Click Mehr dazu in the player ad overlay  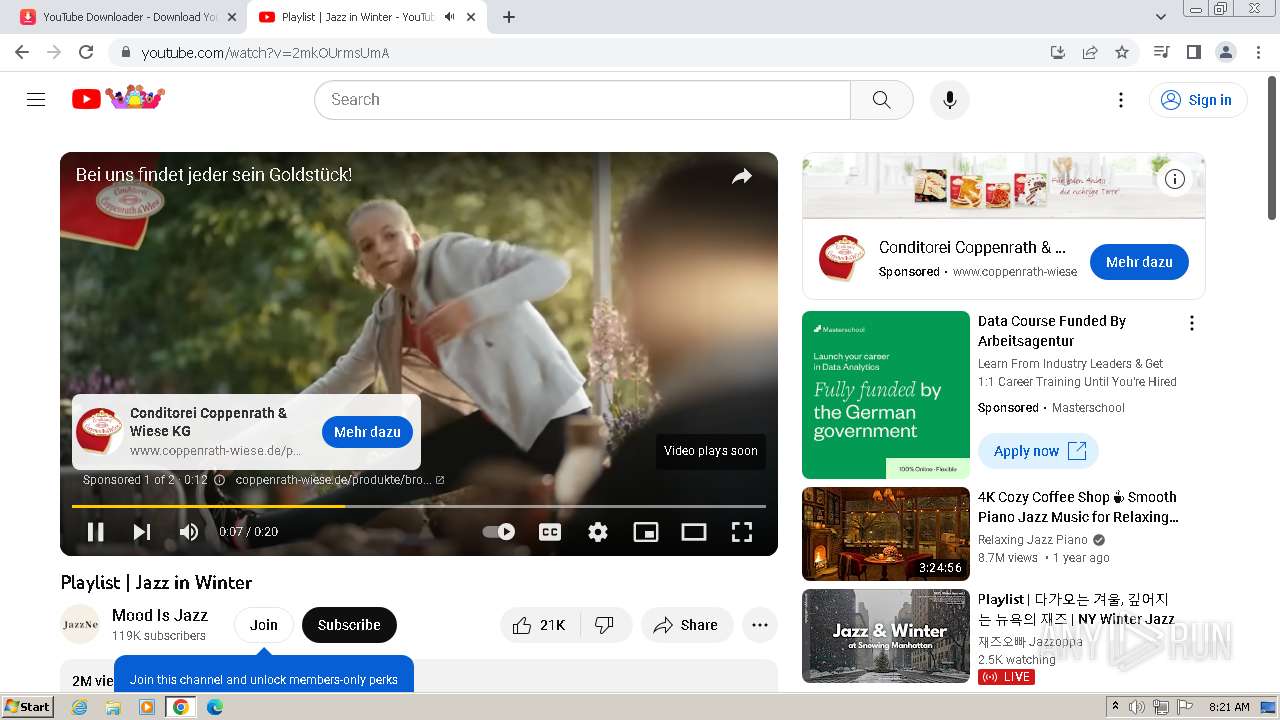click(367, 432)
